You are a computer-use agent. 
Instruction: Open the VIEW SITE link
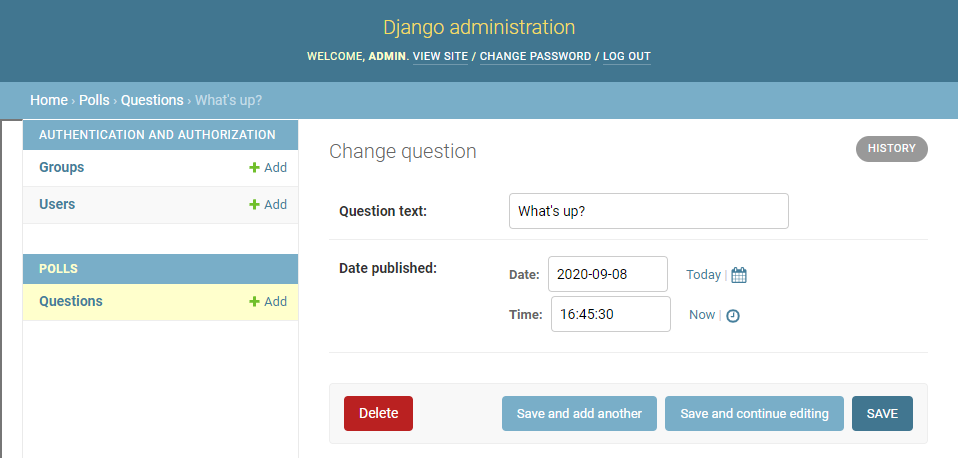pos(441,56)
